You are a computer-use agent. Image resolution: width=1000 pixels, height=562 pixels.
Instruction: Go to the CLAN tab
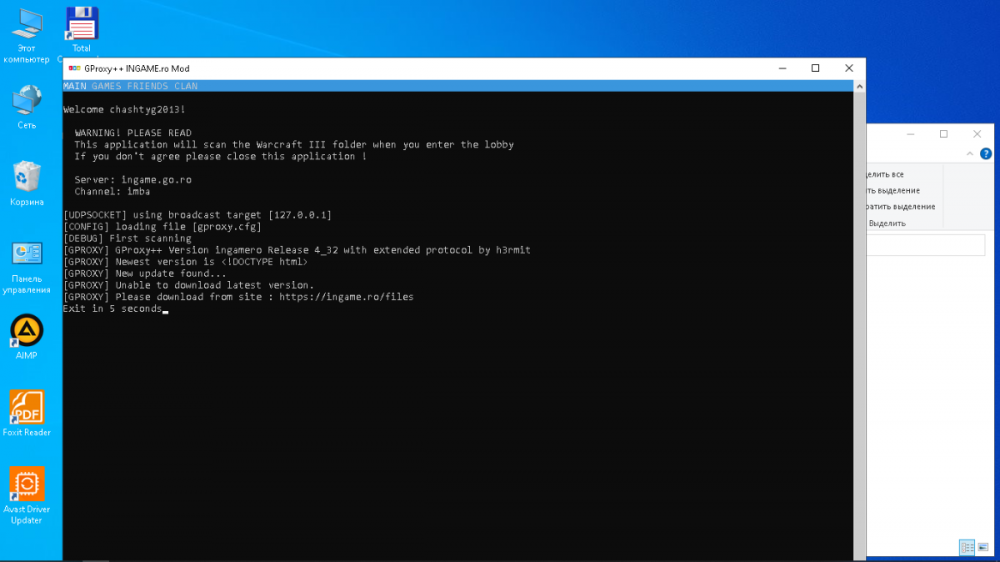click(185, 86)
